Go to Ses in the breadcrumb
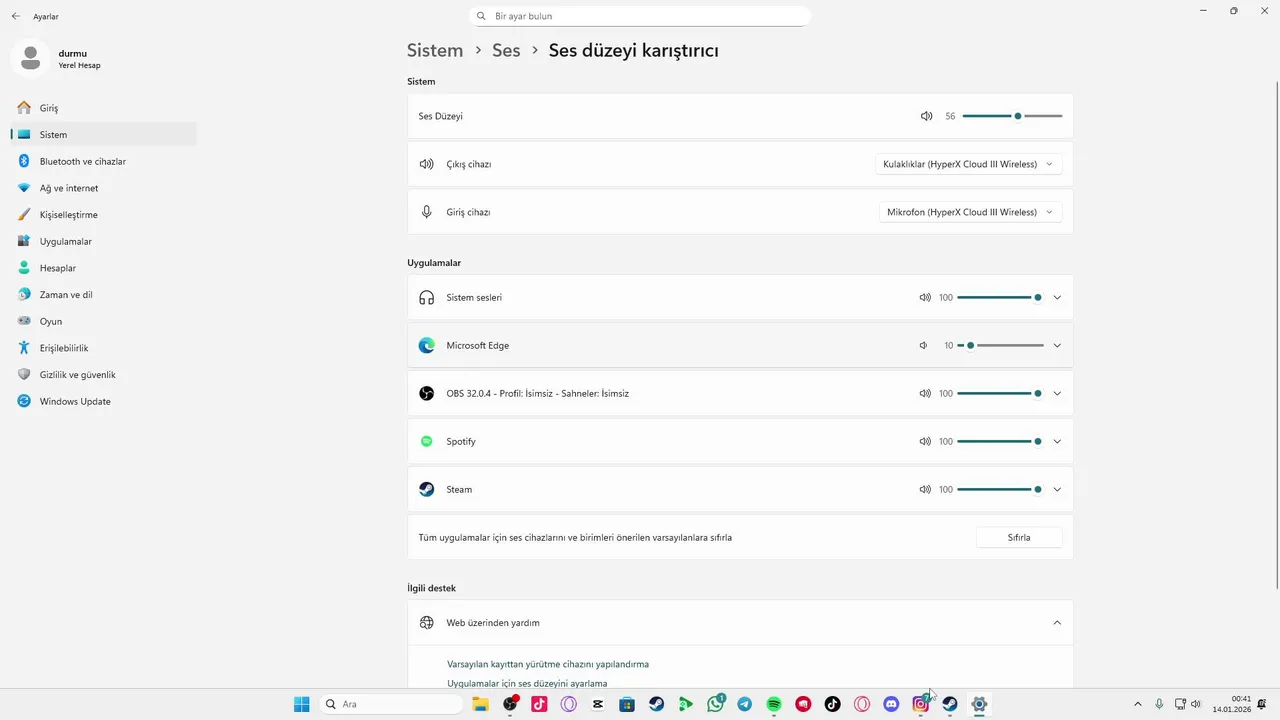This screenshot has width=1280, height=720. tap(506, 50)
